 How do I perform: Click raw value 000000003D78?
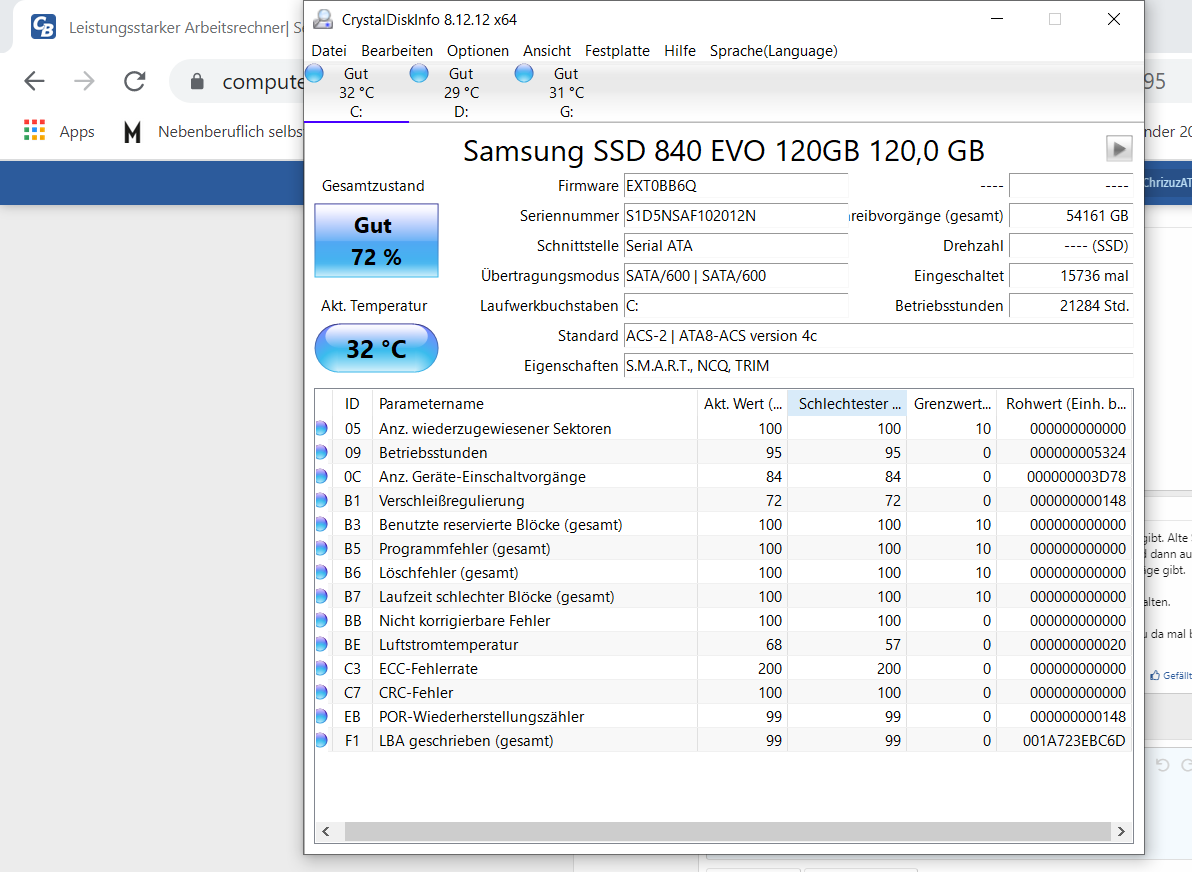pyautogui.click(x=1076, y=477)
